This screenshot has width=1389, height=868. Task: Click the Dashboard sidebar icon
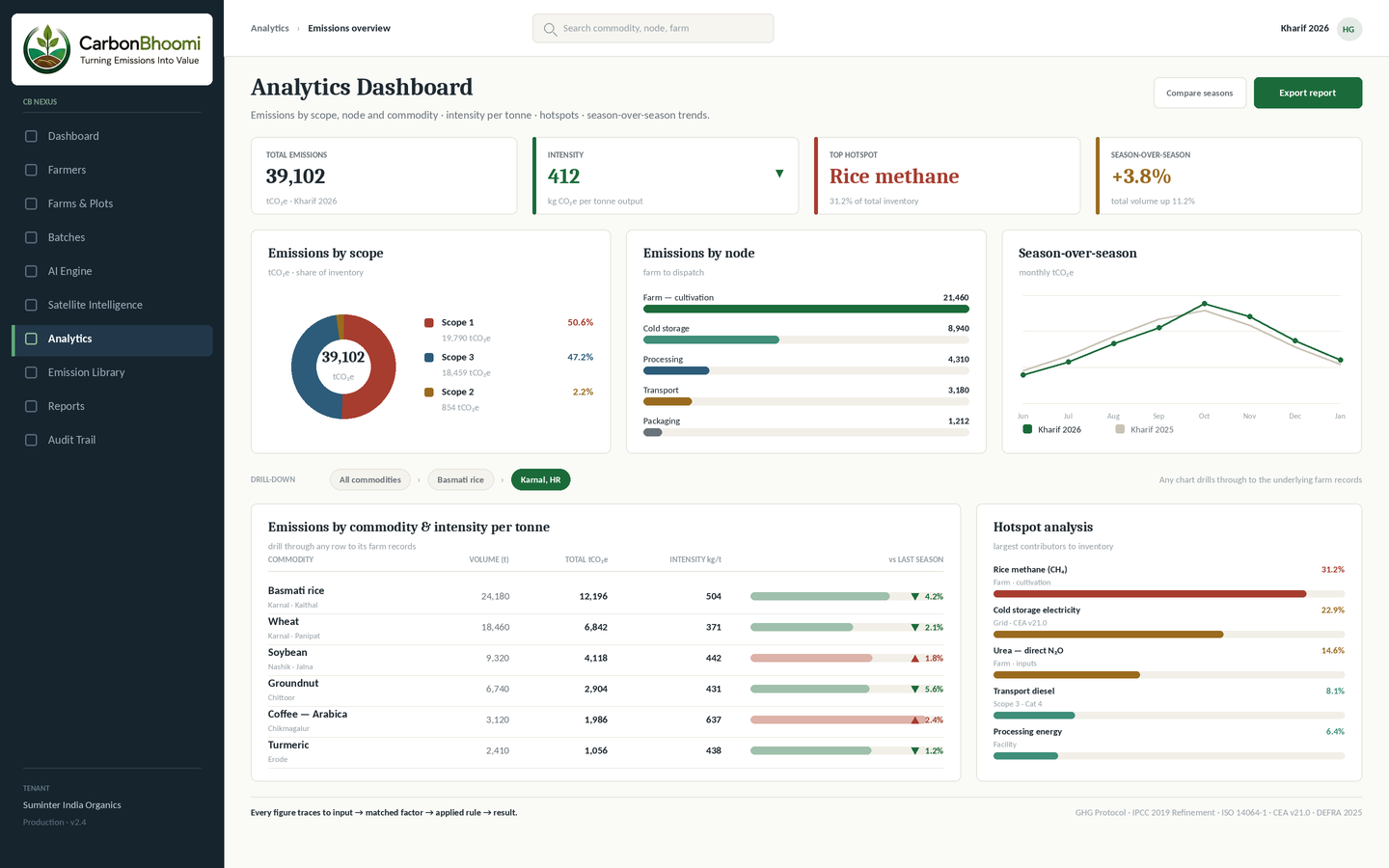[x=31, y=136]
